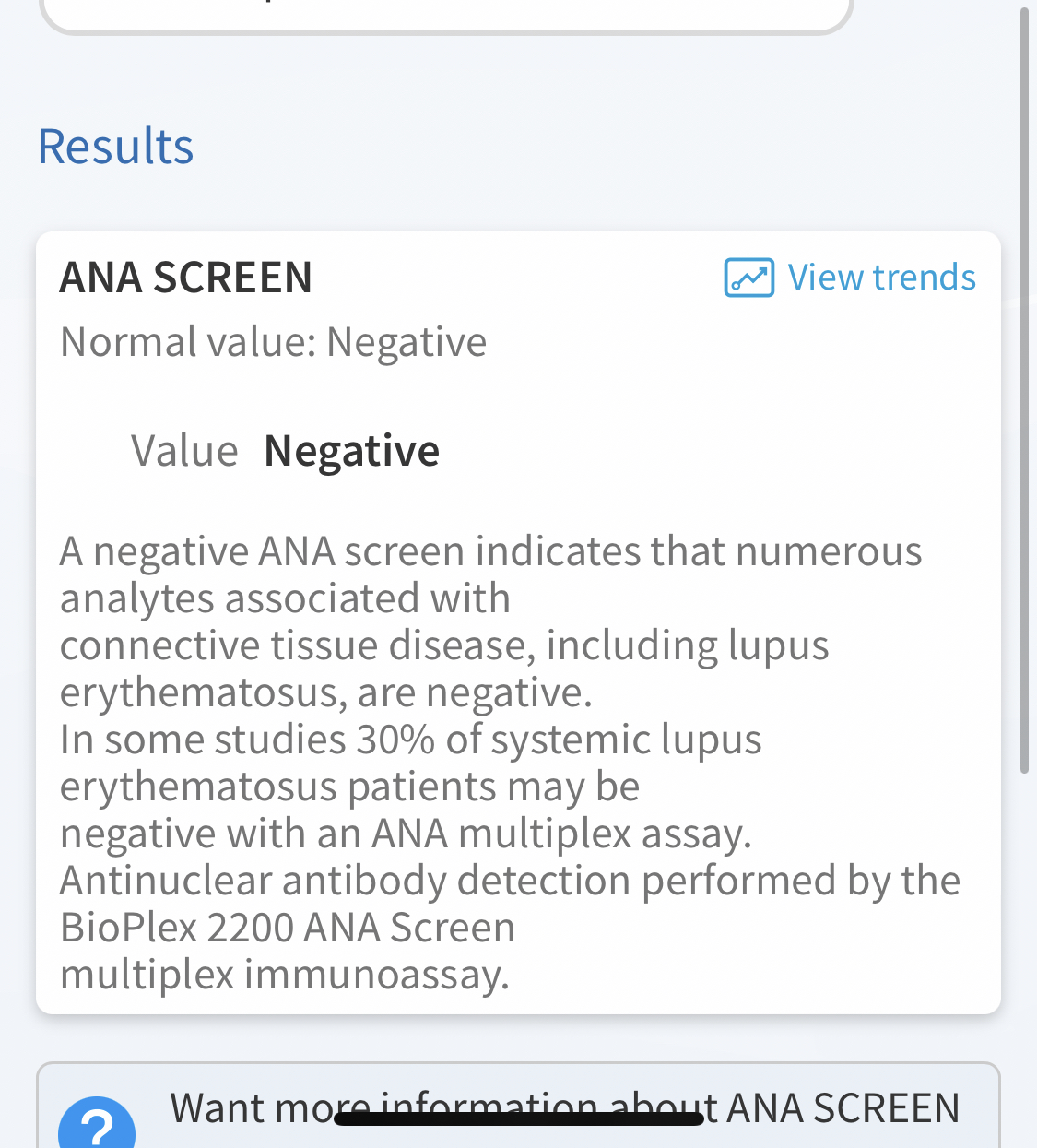Select the multiplex immunoassay text
Image resolution: width=1037 pixels, height=1148 pixels.
point(285,975)
